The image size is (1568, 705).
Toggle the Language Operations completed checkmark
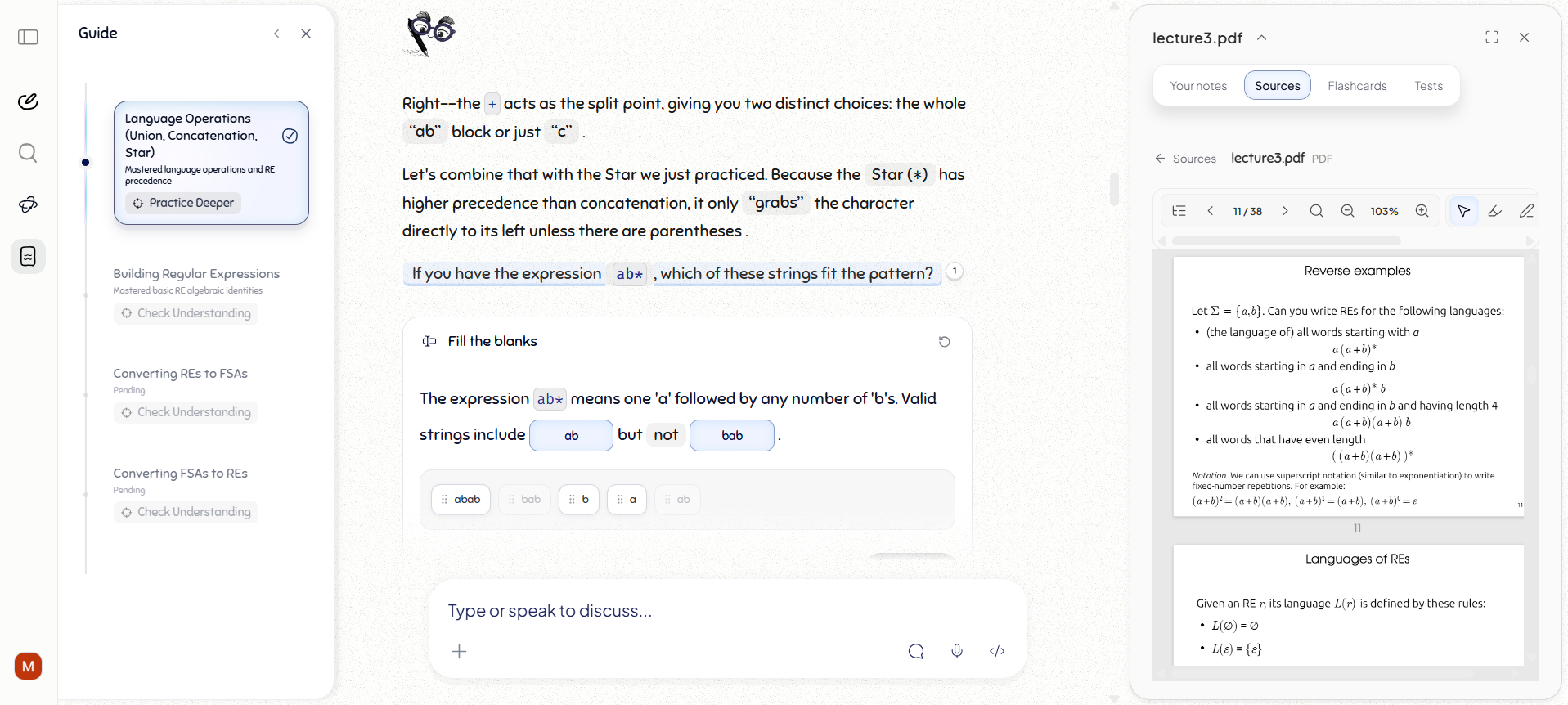coord(290,136)
